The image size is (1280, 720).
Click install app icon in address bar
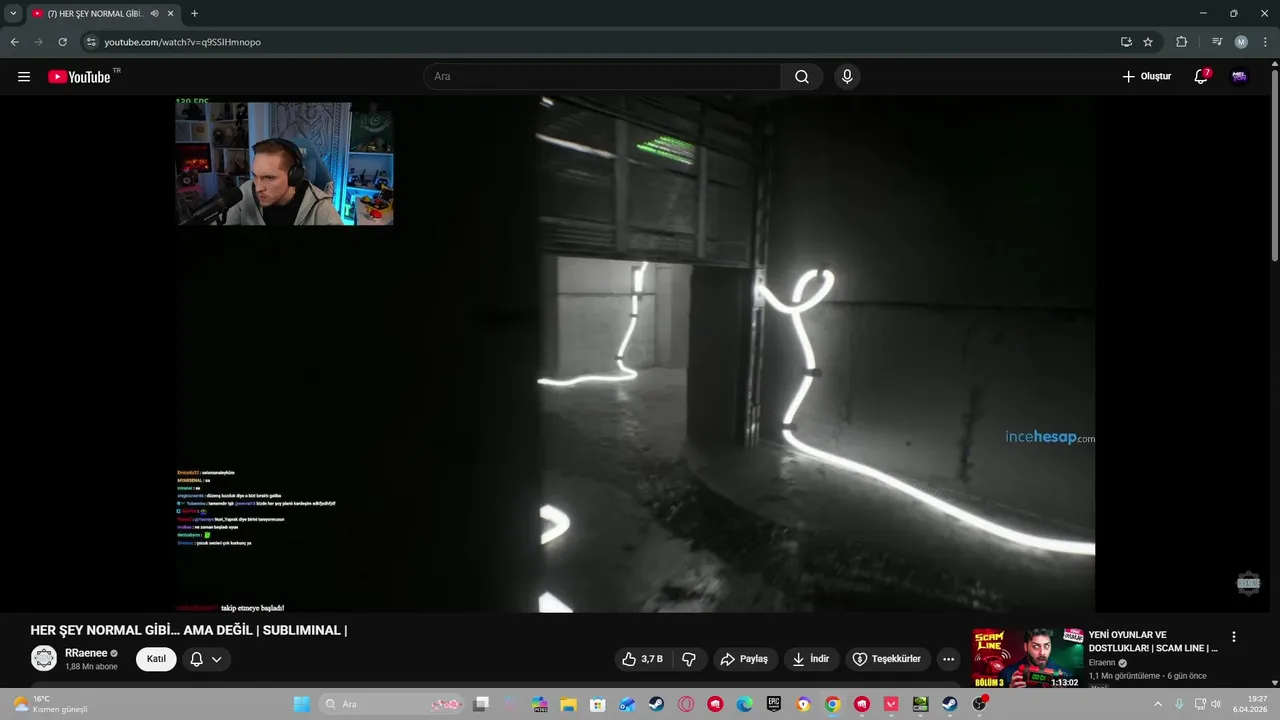coord(1126,42)
